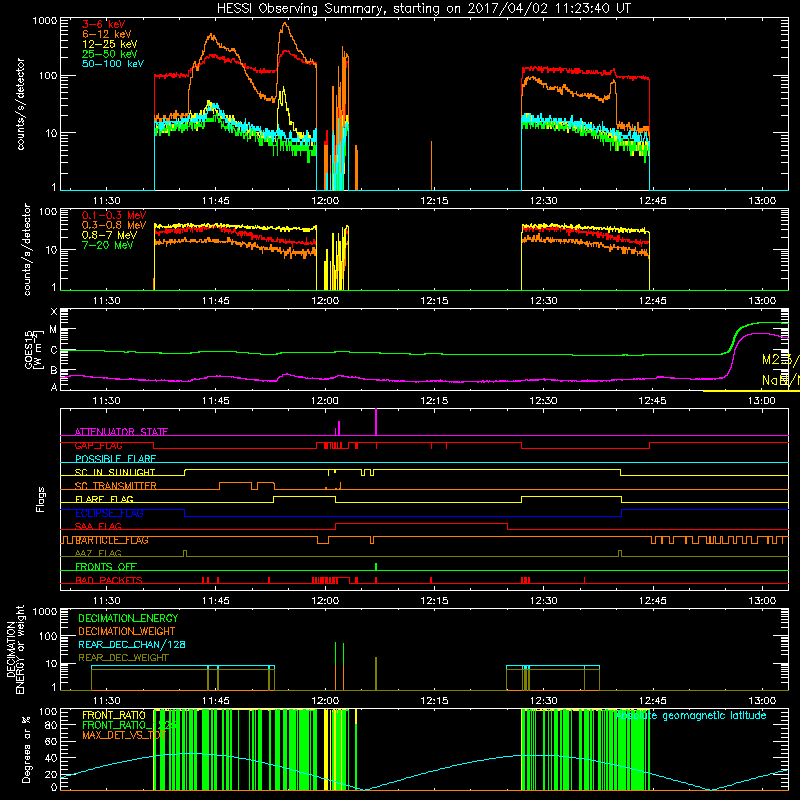Screen dimensions: 800x800
Task: Select the PARTICLE_FLAG label
Action: [x=111, y=540]
